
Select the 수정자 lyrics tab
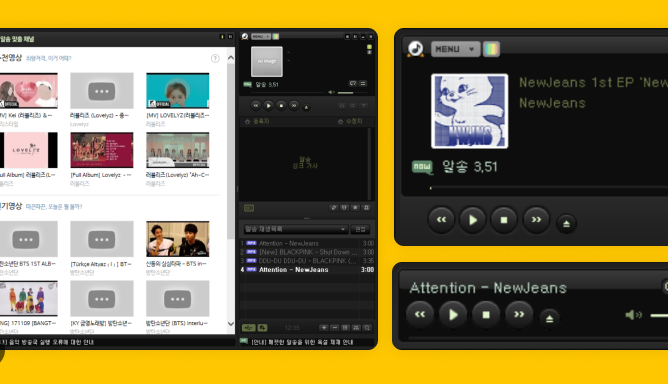pyautogui.click(x=350, y=121)
